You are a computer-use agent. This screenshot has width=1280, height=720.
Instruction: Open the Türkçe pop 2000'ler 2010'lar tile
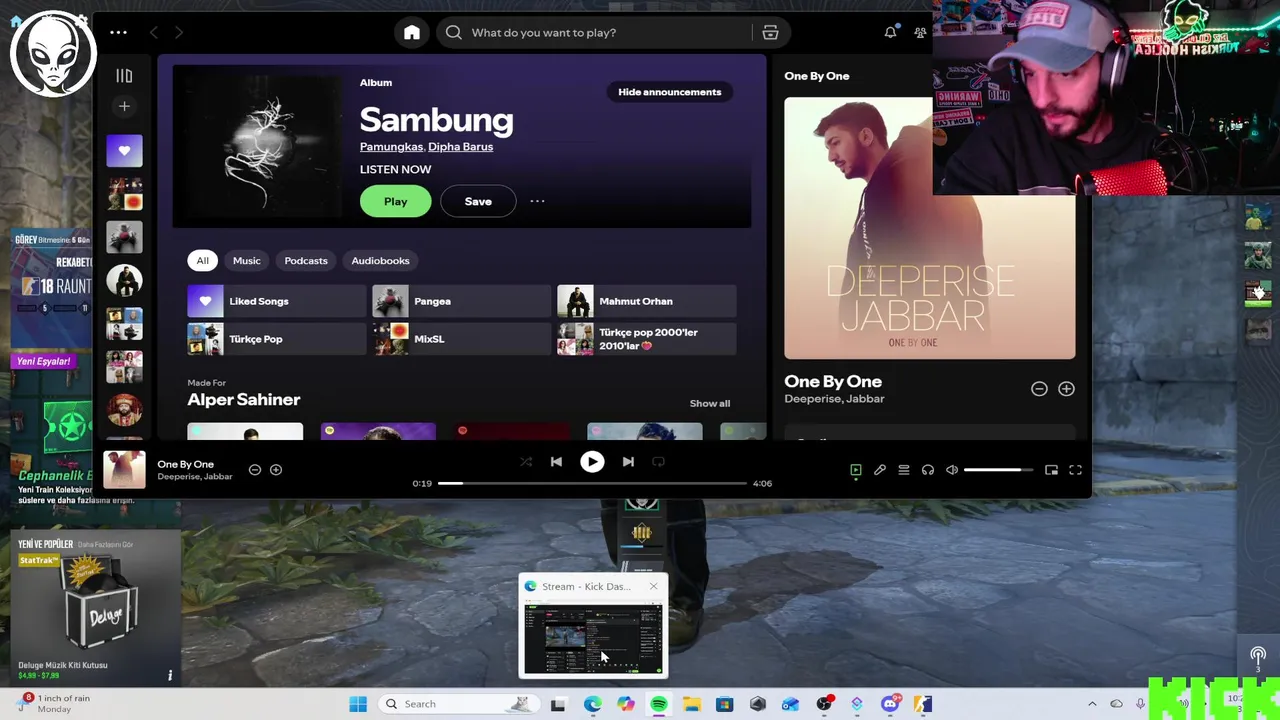646,339
